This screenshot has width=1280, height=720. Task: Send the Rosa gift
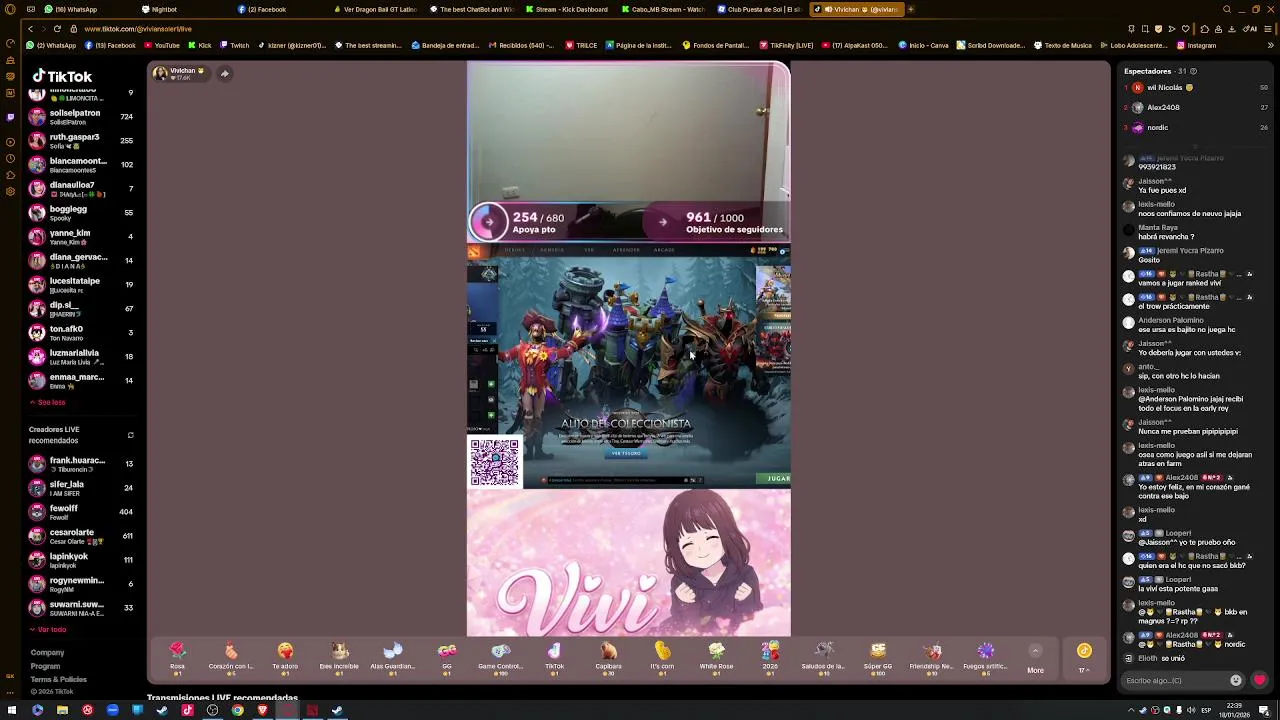(x=177, y=657)
